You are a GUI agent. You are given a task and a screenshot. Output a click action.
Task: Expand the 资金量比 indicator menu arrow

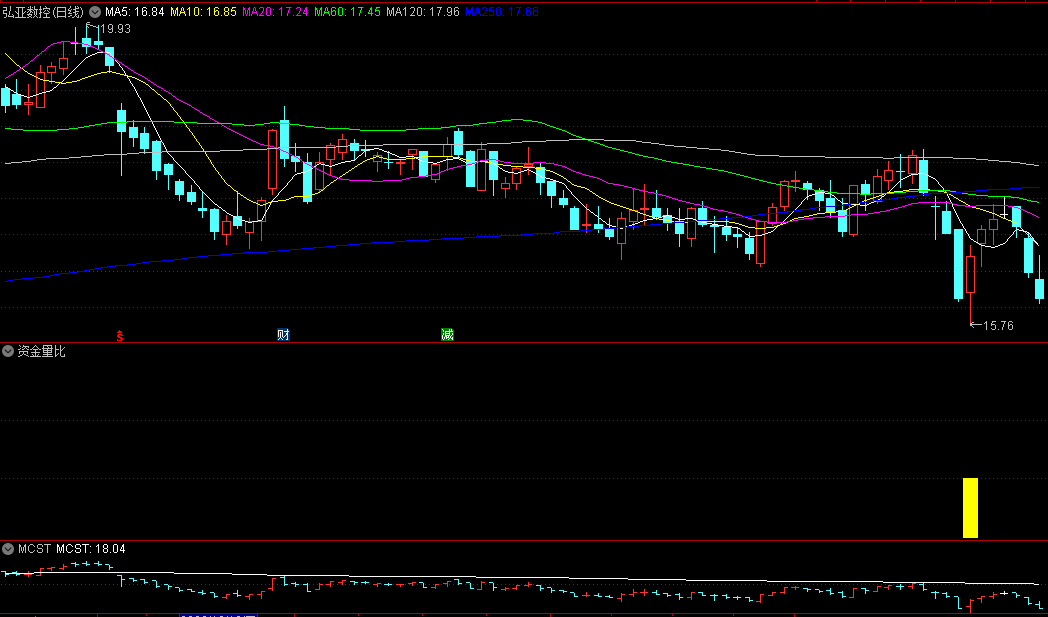pyautogui.click(x=8, y=351)
